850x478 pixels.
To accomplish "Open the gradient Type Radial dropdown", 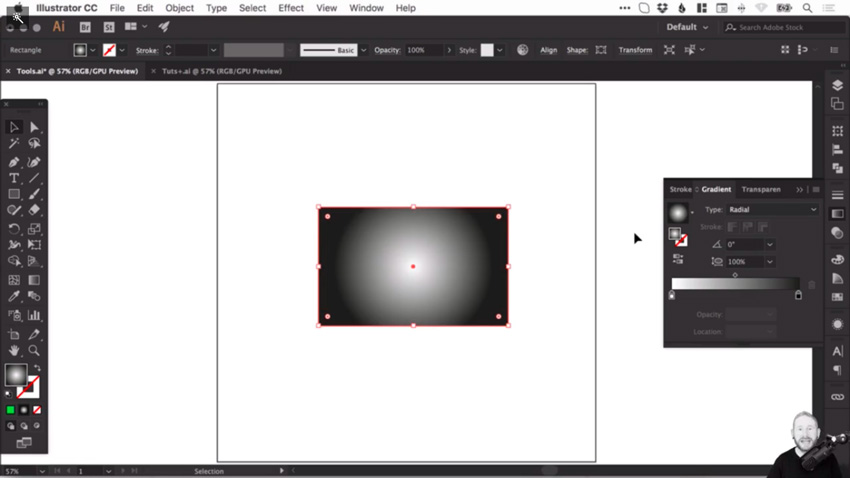I will click(x=772, y=210).
